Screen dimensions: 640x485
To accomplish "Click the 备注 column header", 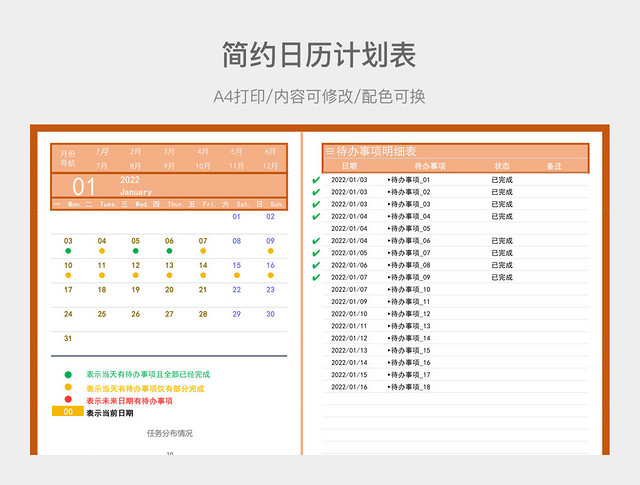I will pyautogui.click(x=554, y=166).
